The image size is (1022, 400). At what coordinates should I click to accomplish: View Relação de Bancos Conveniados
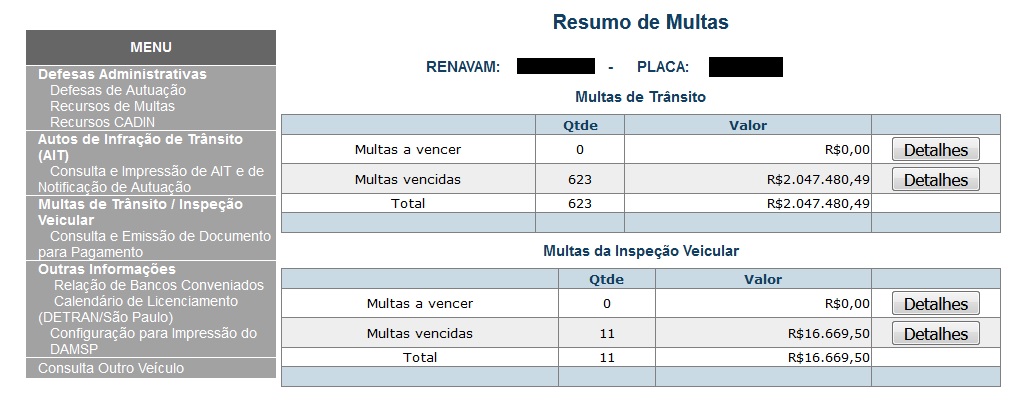pos(159,285)
